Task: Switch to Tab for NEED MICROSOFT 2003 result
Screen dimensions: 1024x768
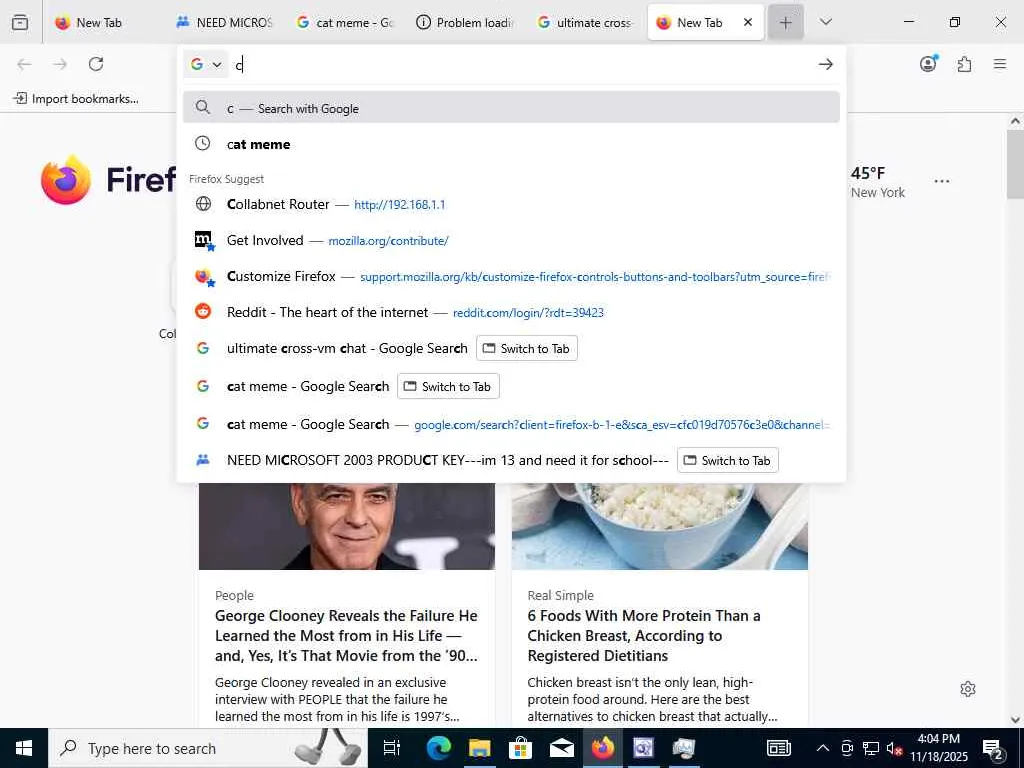Action: (728, 460)
